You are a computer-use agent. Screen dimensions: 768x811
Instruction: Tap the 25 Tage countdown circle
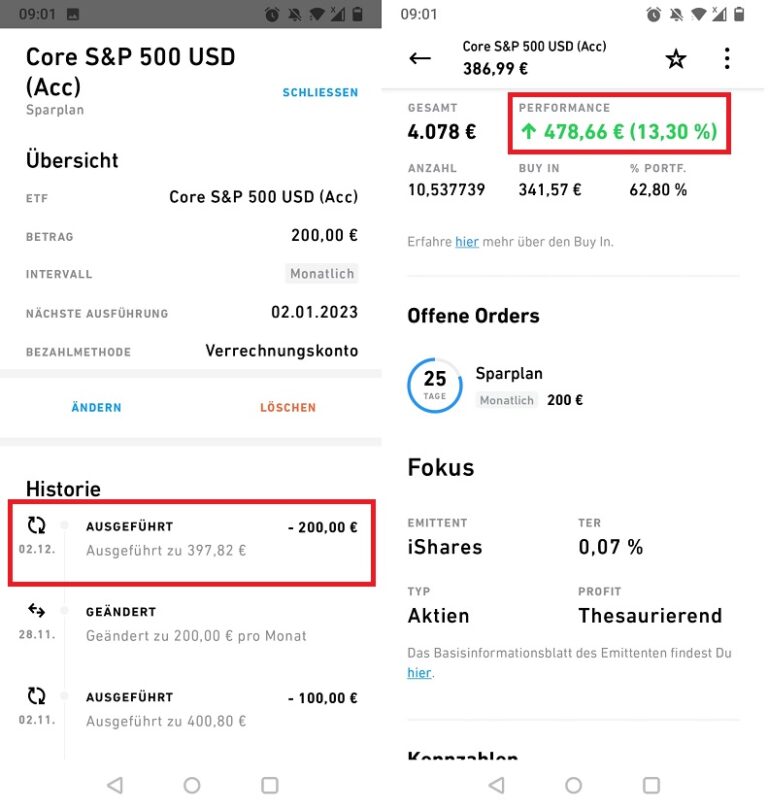pyautogui.click(x=435, y=385)
